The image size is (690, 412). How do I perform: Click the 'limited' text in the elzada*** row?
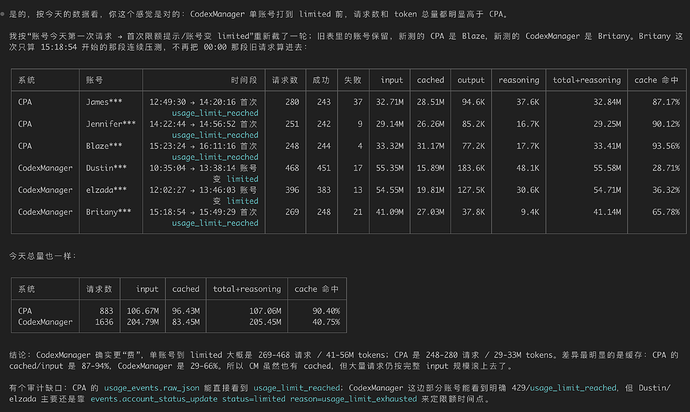pyautogui.click(x=242, y=201)
